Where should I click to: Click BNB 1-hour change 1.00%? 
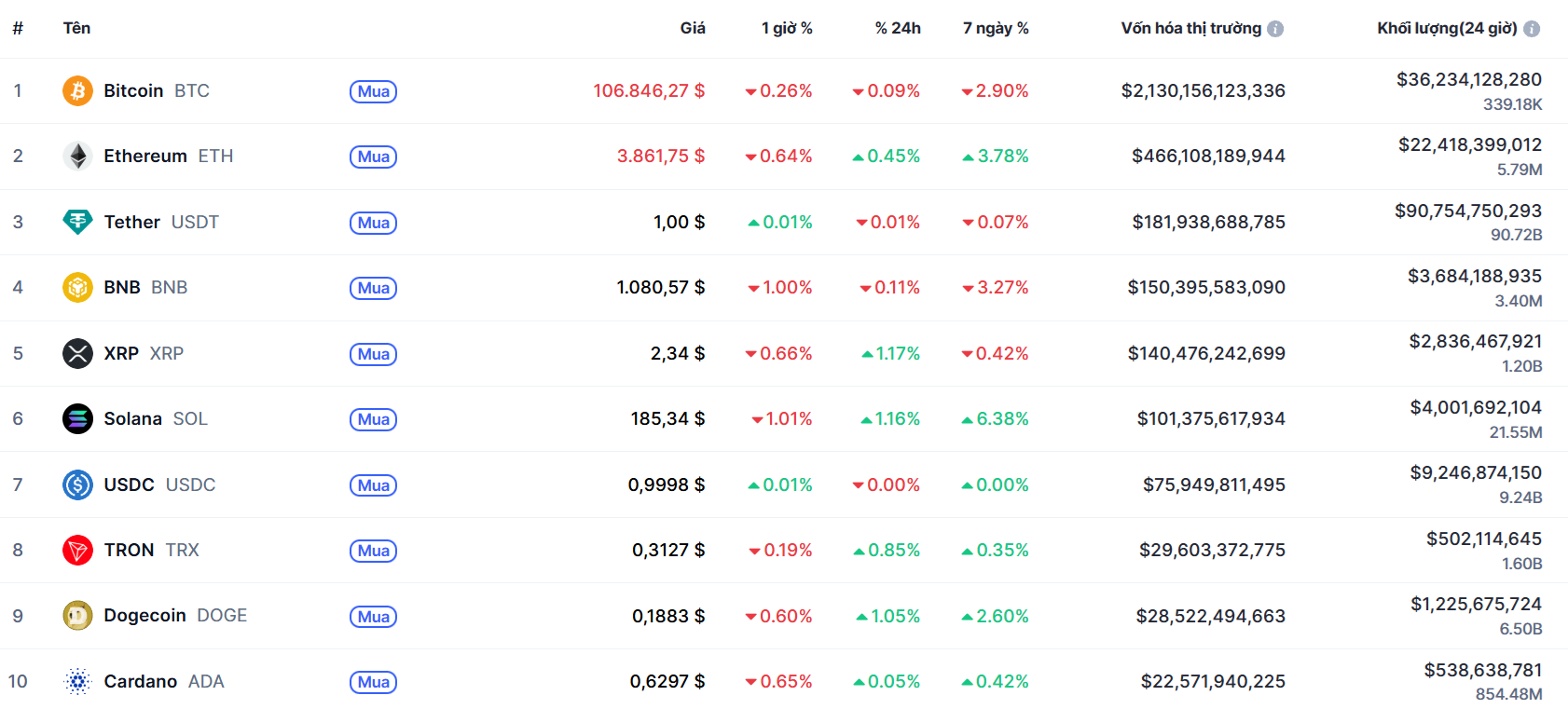(x=780, y=287)
